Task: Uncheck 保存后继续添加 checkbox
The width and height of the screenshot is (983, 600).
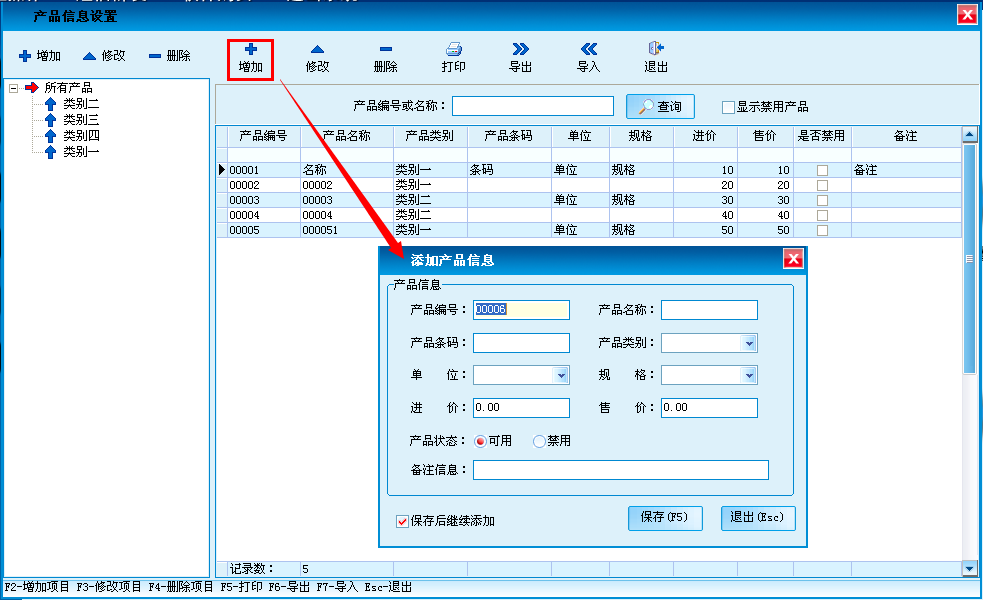Action: 403,521
